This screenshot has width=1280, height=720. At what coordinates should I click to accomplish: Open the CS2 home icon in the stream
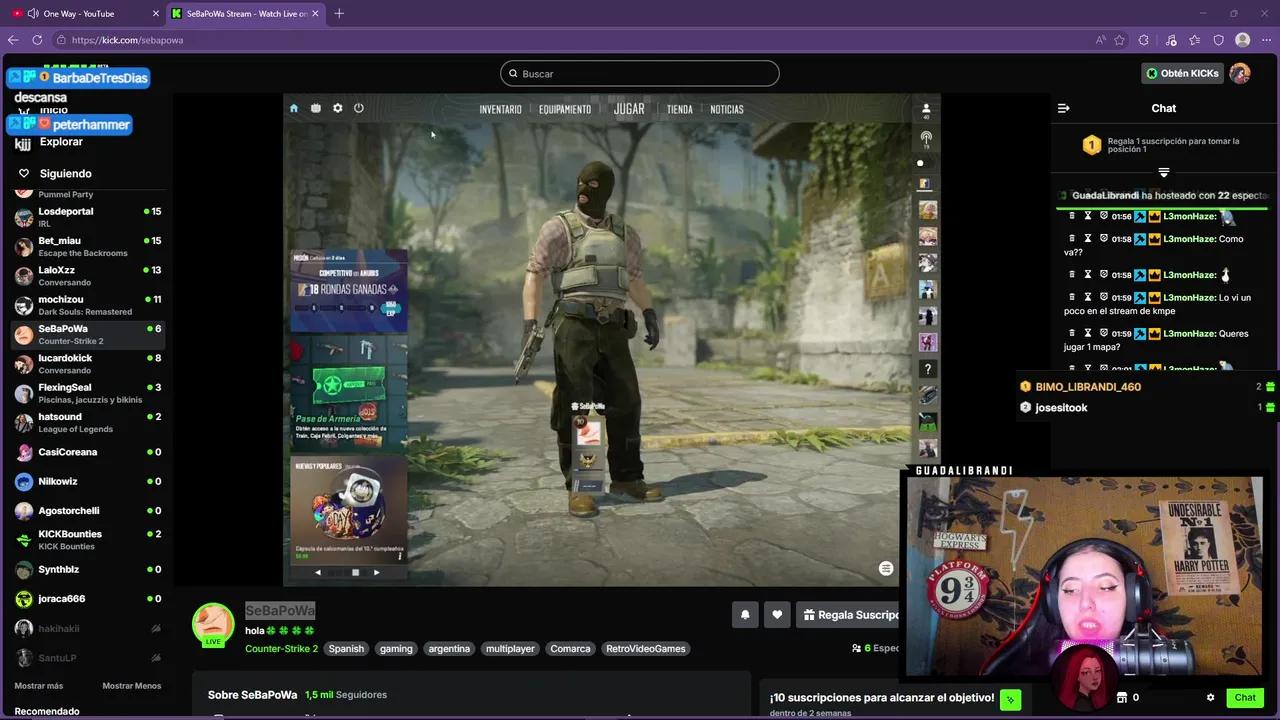pyautogui.click(x=293, y=108)
